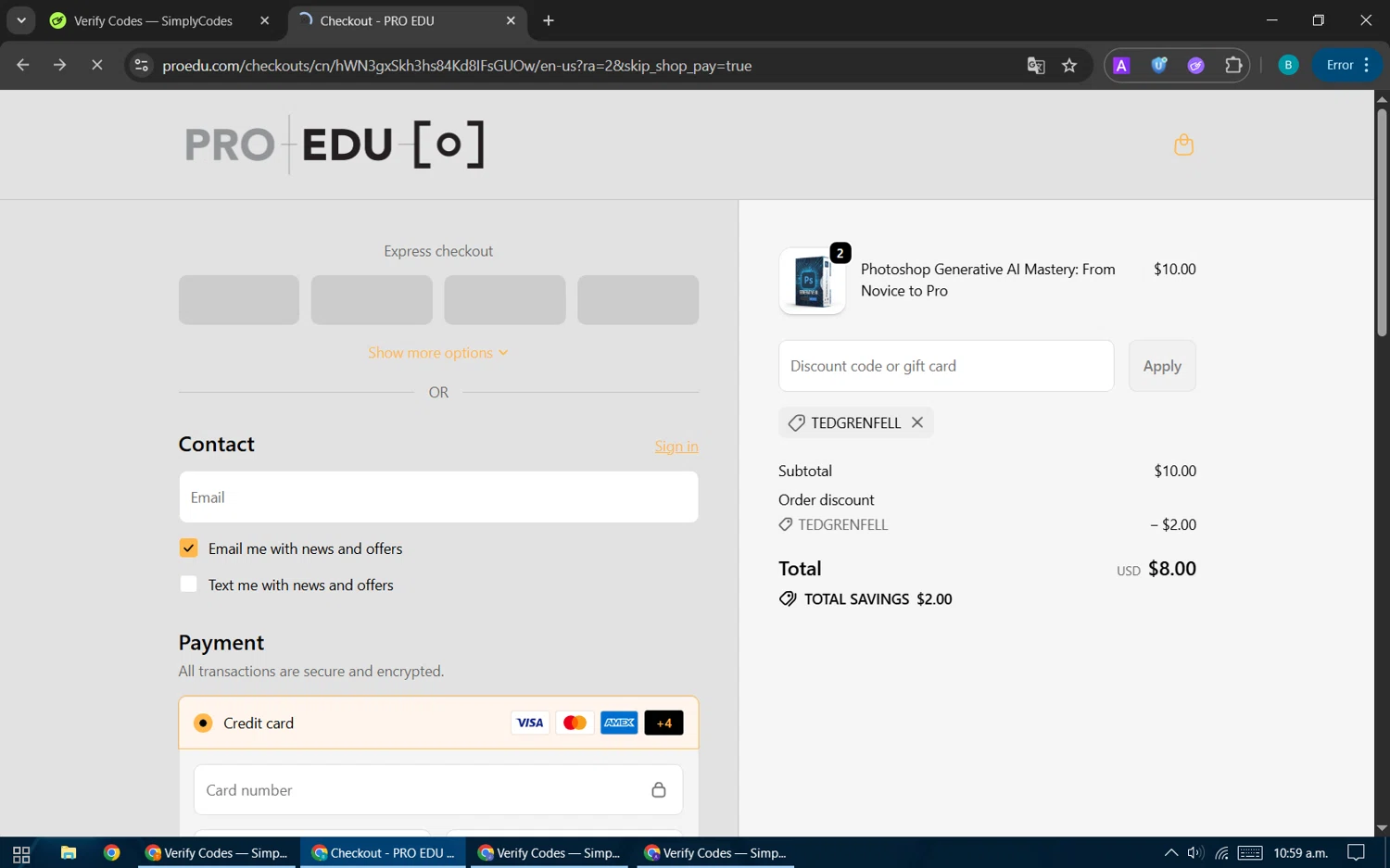Close the Verify Codes — SimplyCodes tab
This screenshot has width=1390, height=868.
click(x=265, y=20)
